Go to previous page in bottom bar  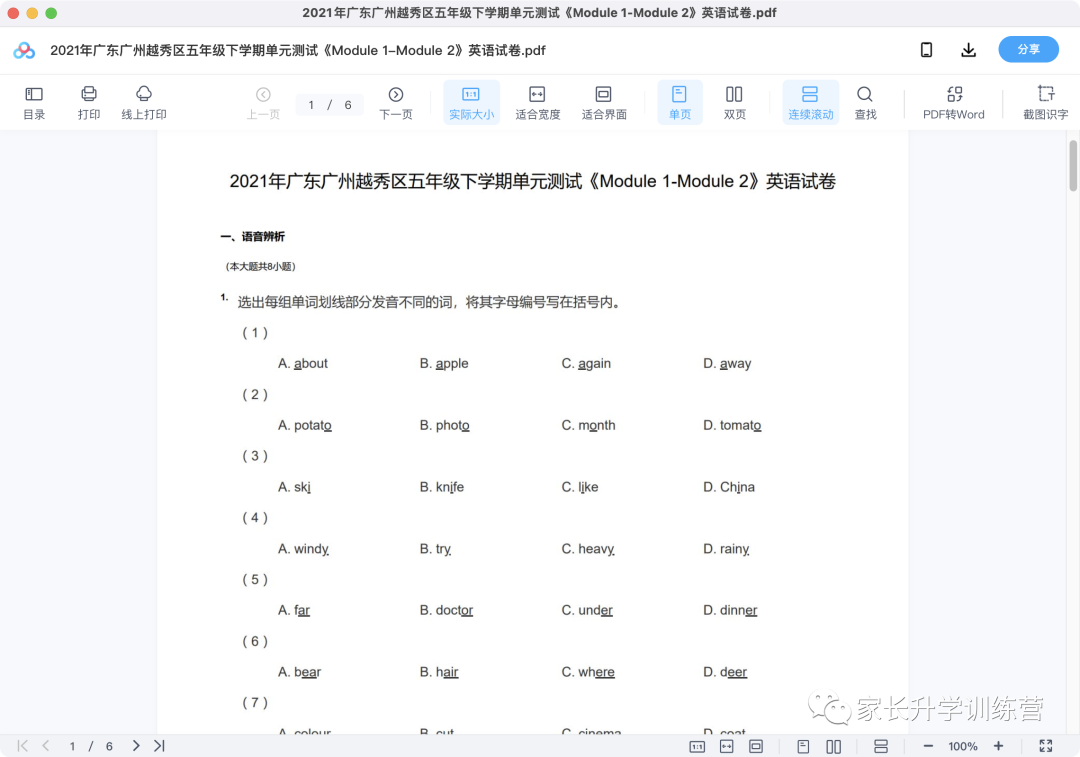(x=45, y=746)
